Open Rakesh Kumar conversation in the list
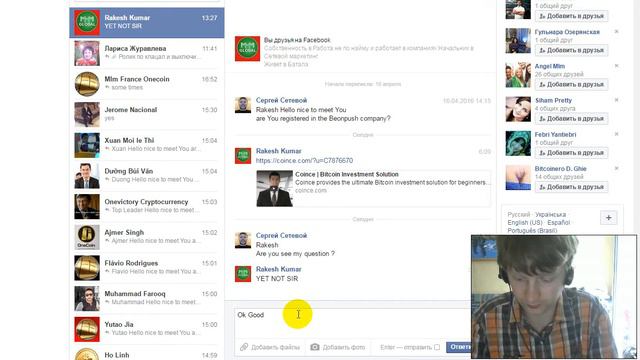 pos(147,22)
